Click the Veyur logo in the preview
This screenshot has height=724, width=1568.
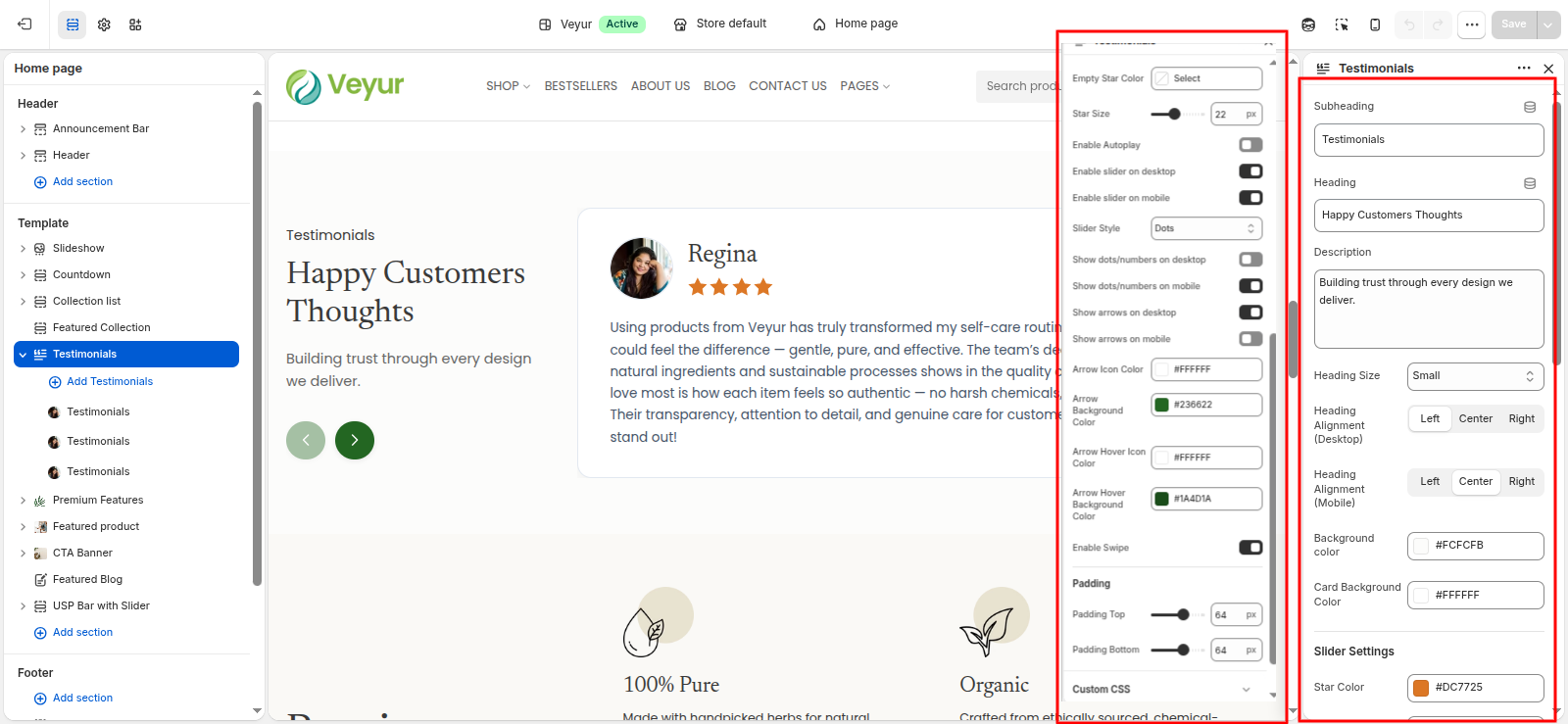tap(345, 86)
